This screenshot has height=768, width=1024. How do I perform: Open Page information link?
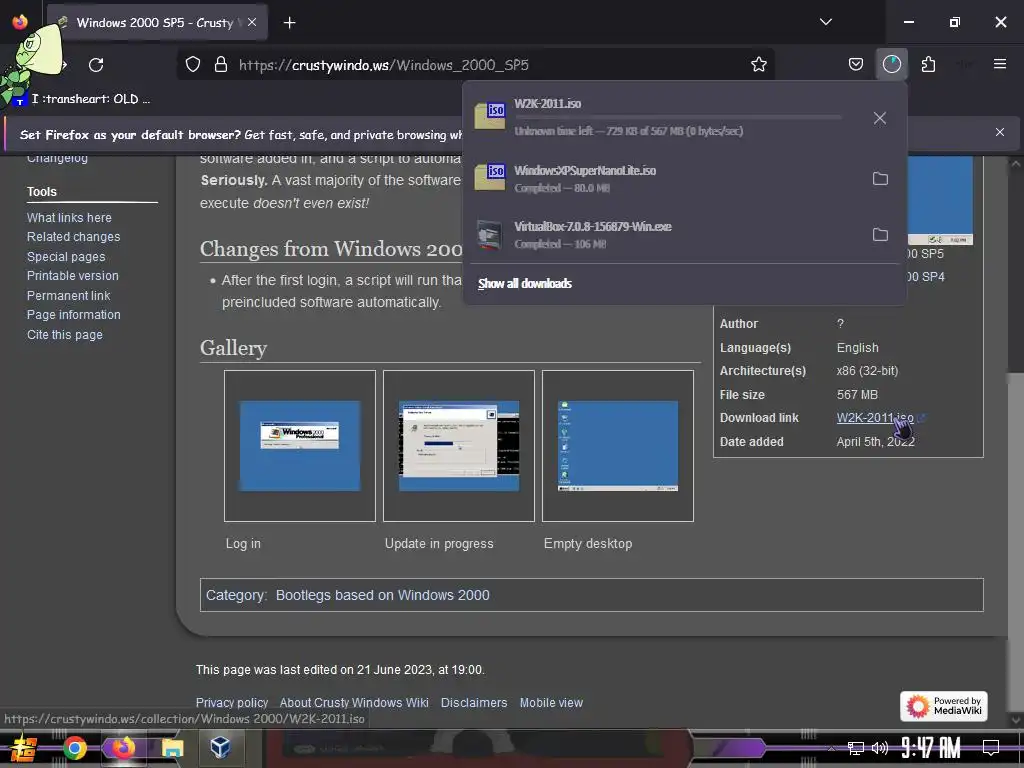[74, 315]
